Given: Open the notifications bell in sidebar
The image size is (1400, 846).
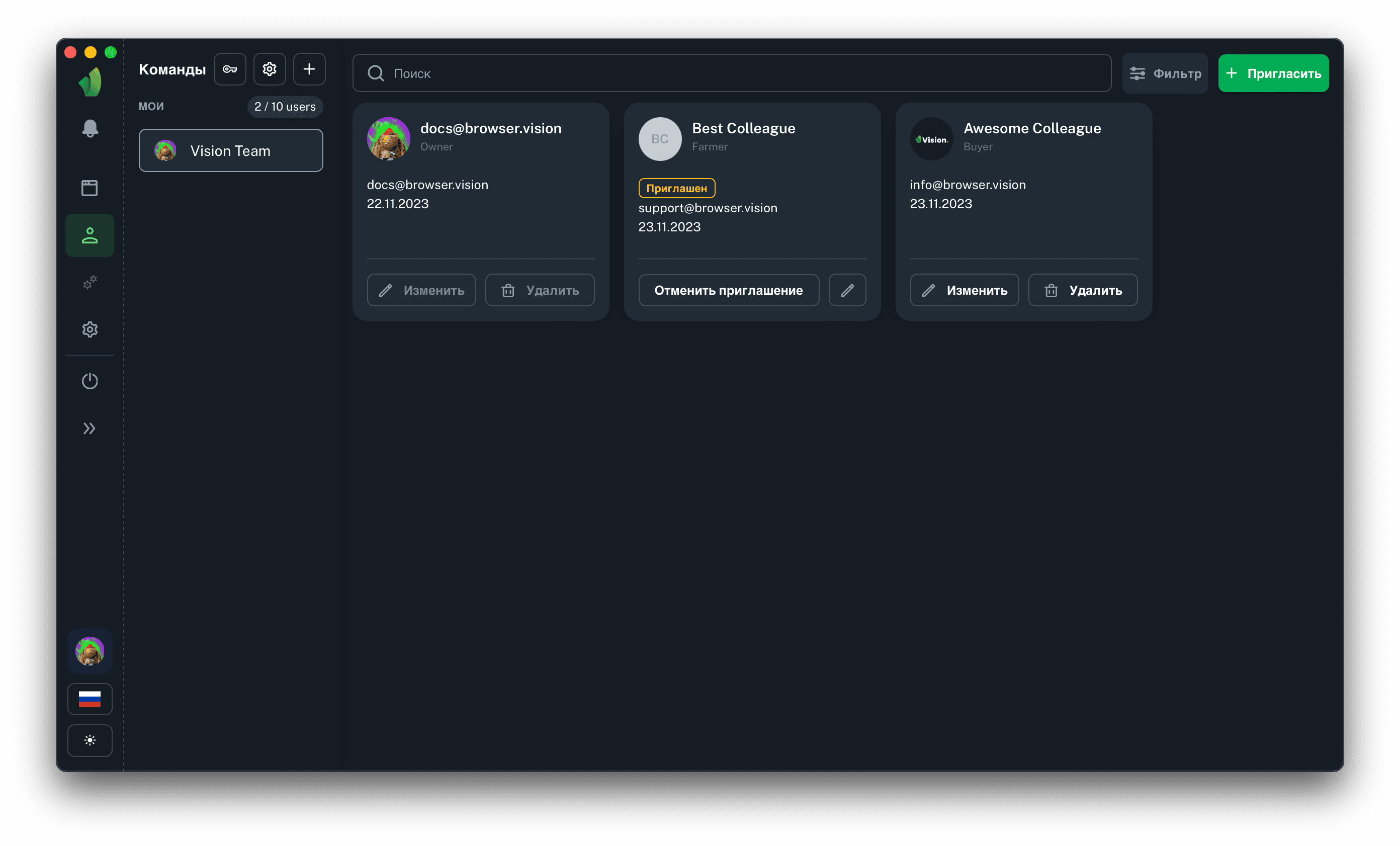Looking at the screenshot, I should pyautogui.click(x=90, y=128).
